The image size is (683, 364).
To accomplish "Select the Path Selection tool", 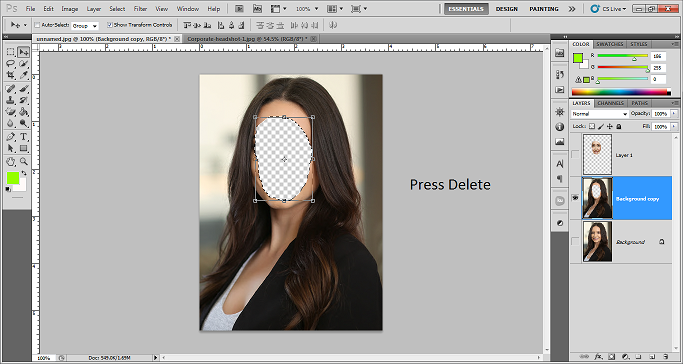I will tap(10, 148).
